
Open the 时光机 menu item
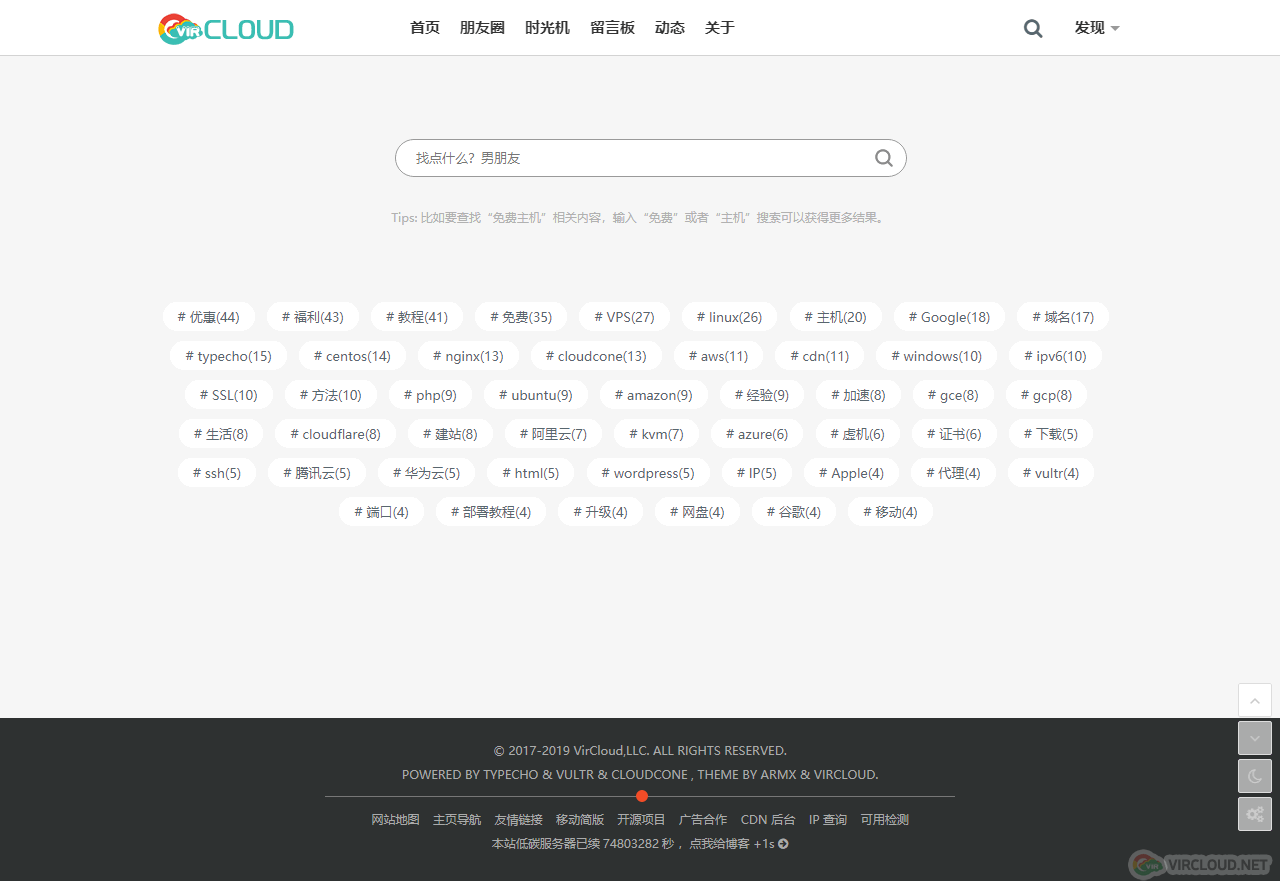[x=547, y=28]
